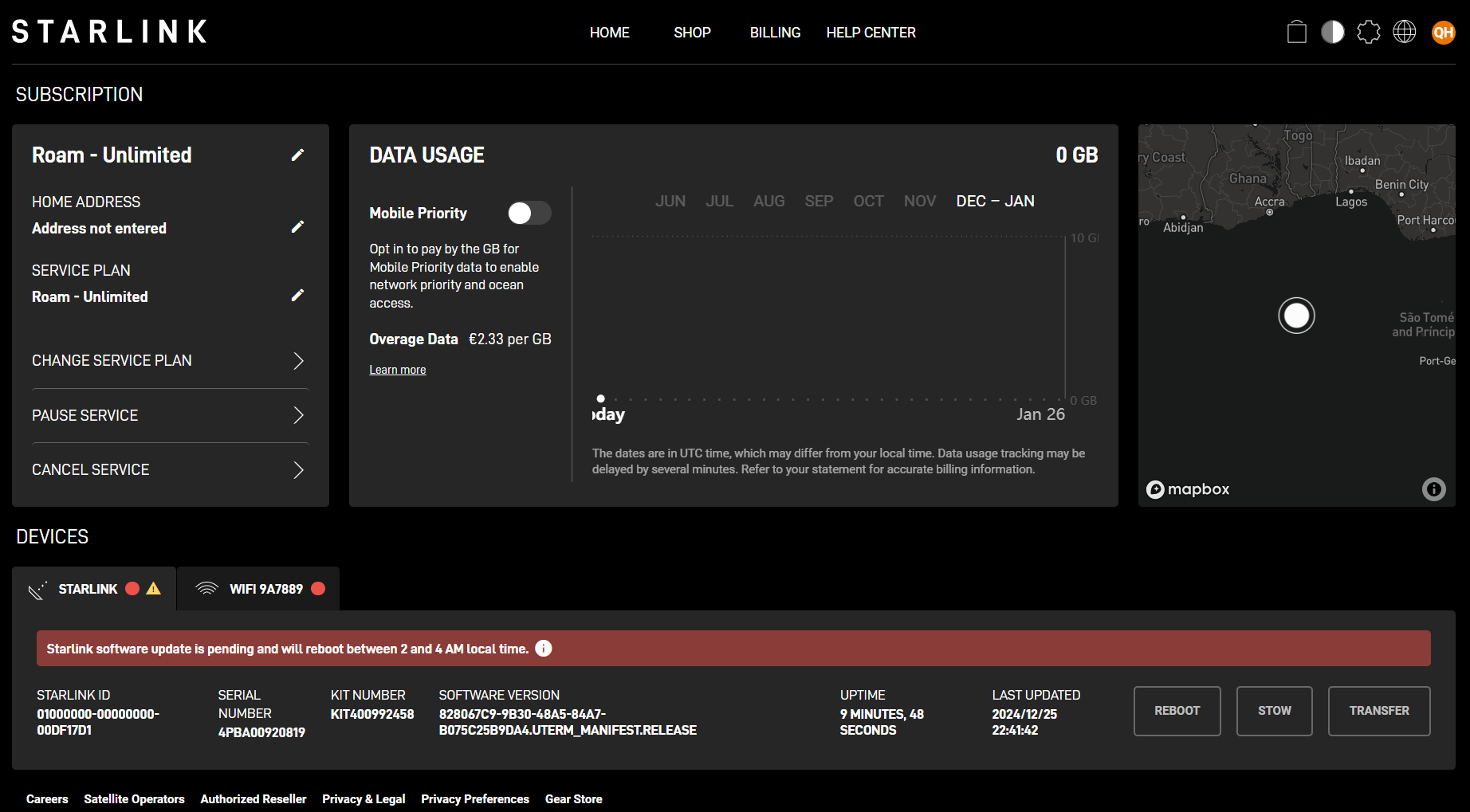Click the red status dot on WIFI 9A7889 tab
Screen dimensions: 1470x812
318,588
